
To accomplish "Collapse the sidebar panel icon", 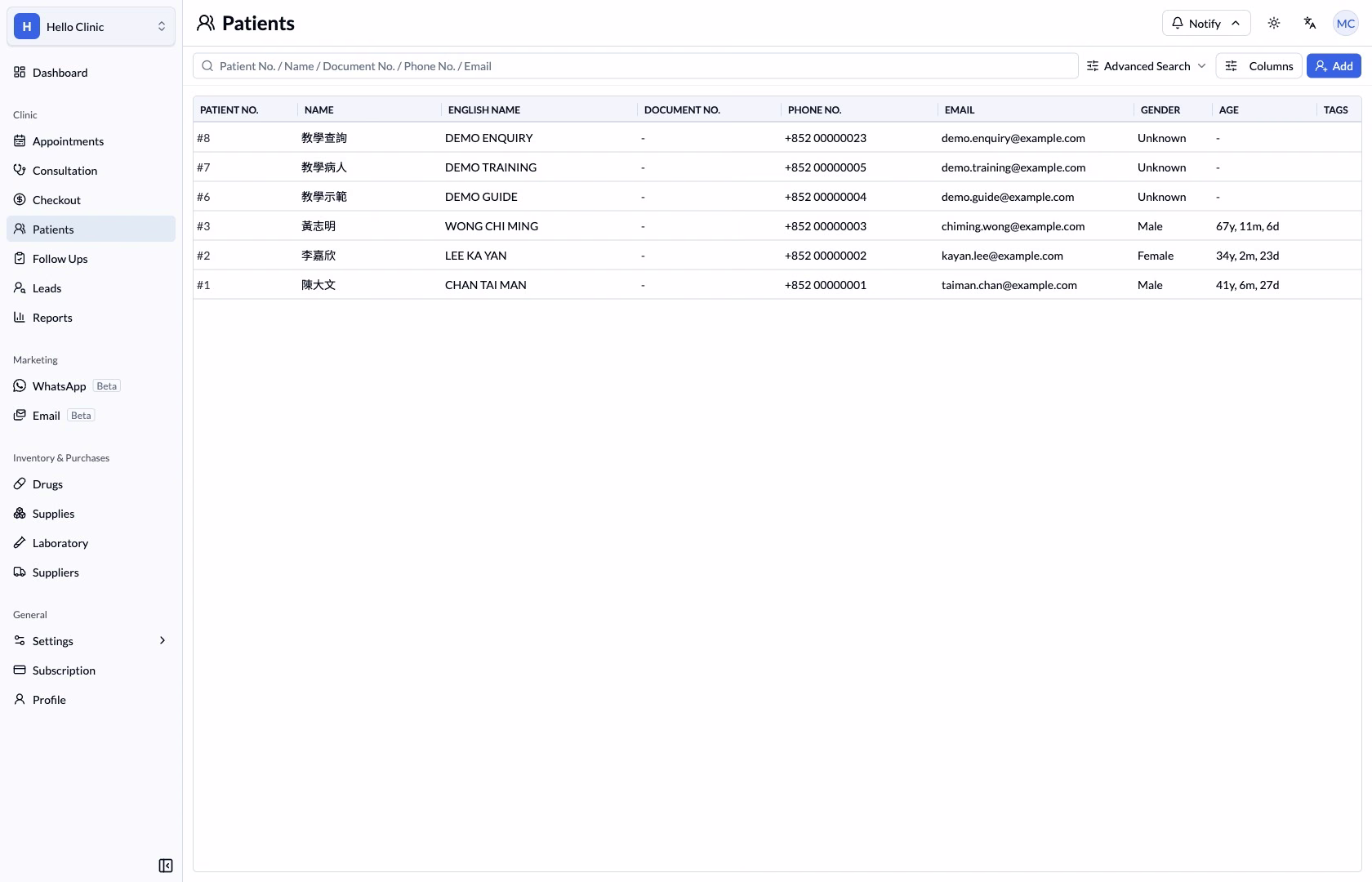I will point(166,866).
